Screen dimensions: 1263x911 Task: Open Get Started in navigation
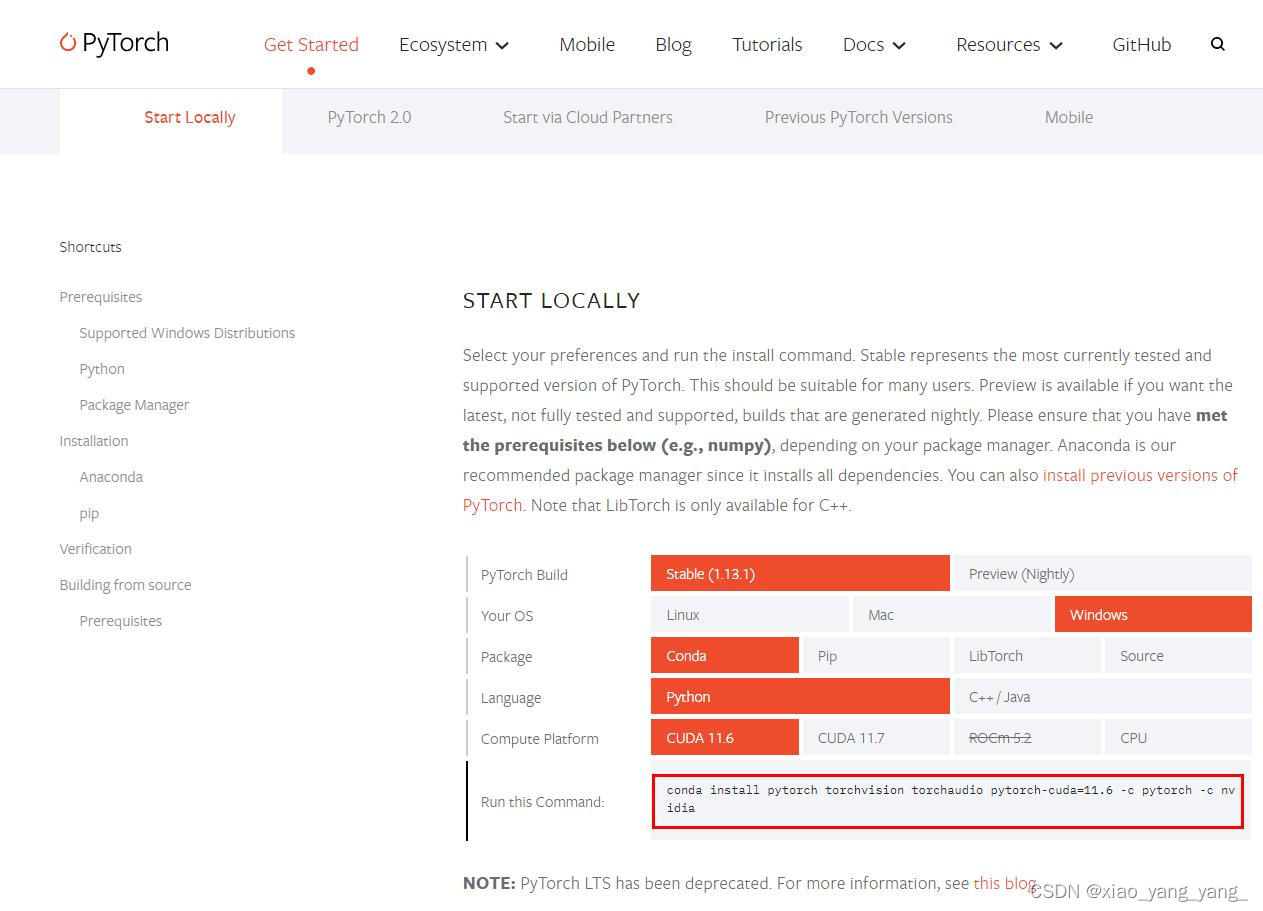tap(311, 44)
